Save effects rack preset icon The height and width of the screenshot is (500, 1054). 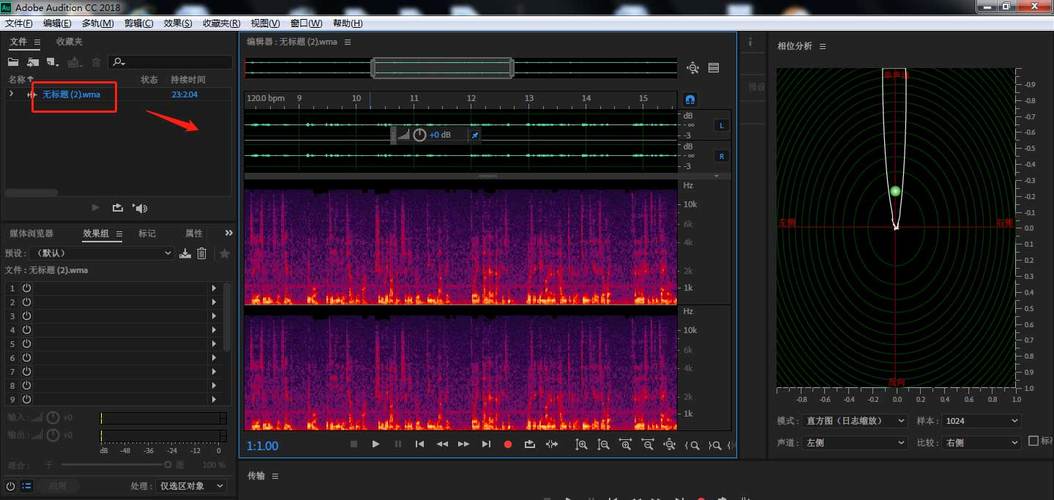tap(186, 253)
